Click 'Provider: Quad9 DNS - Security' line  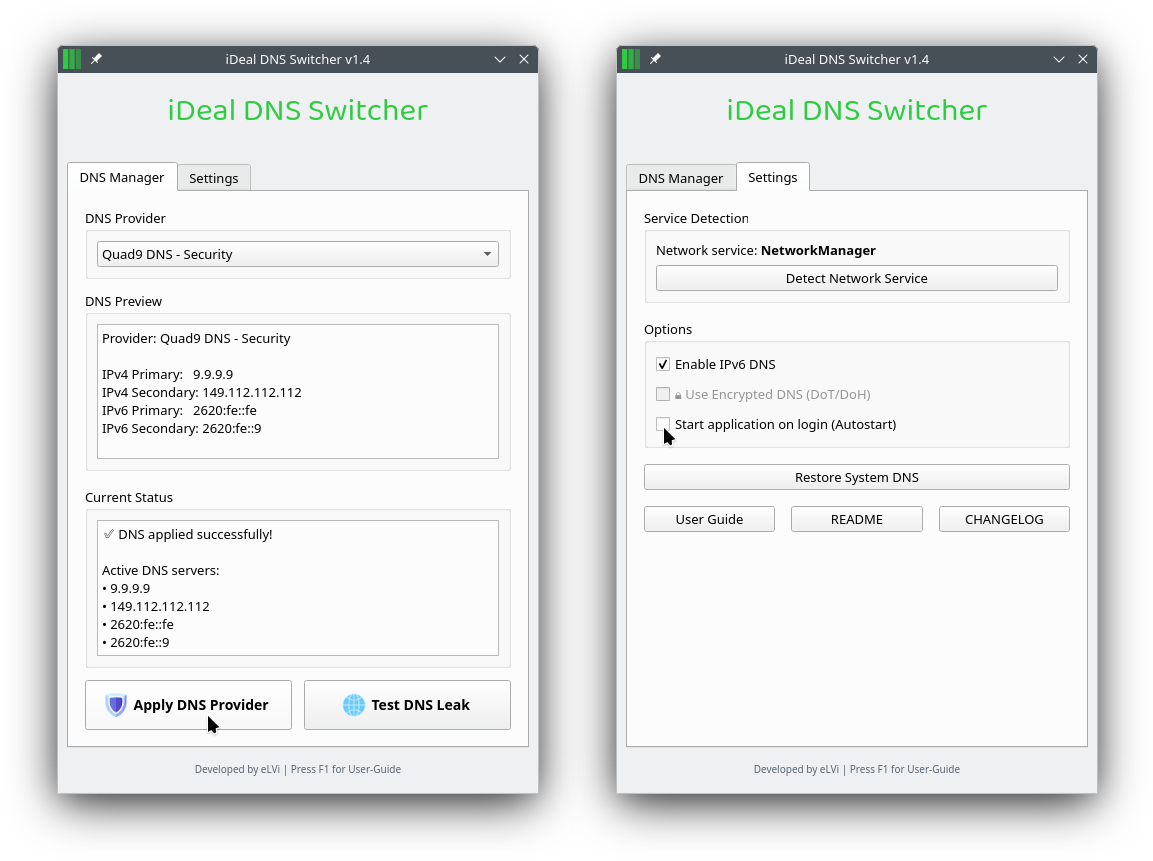tap(196, 338)
